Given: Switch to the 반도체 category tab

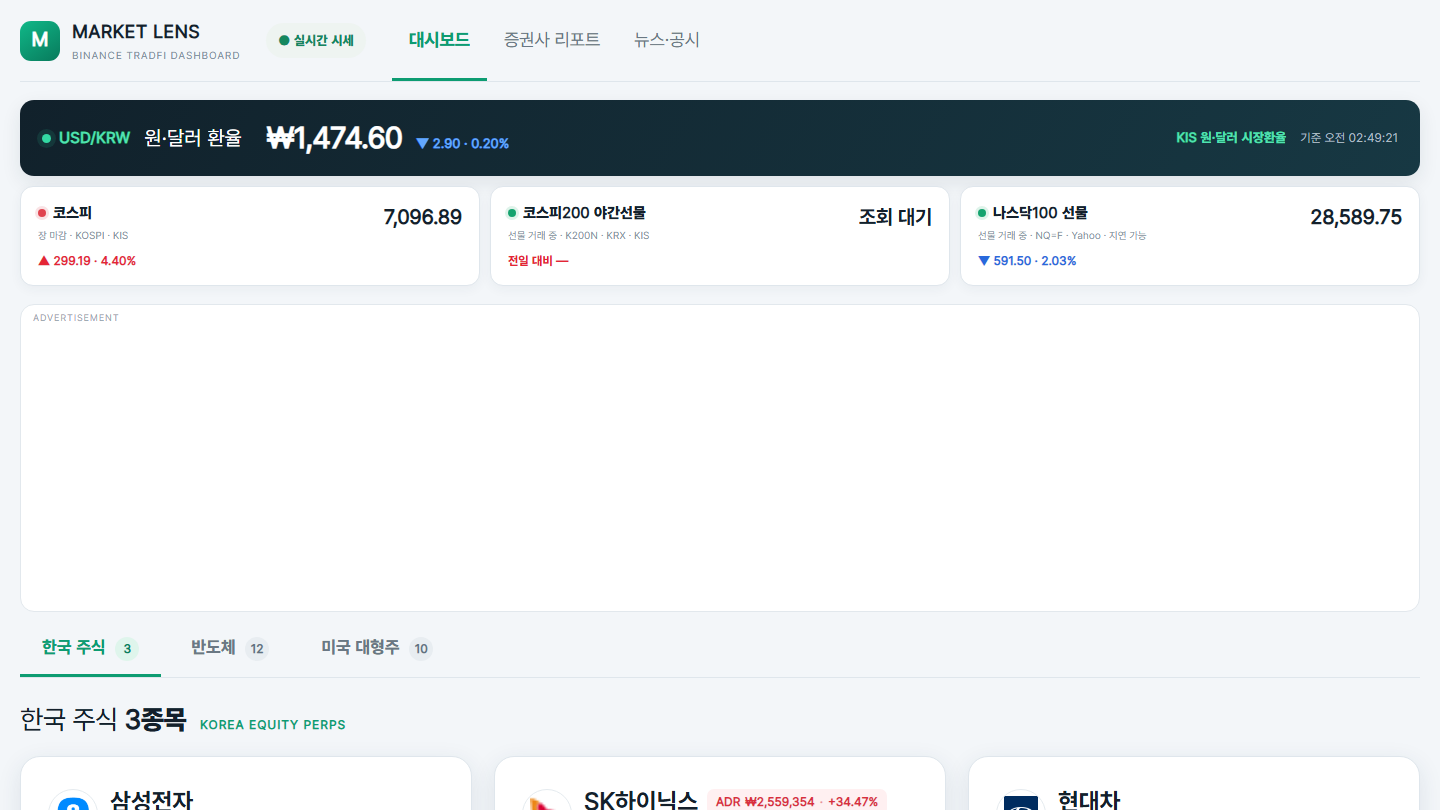Looking at the screenshot, I should click(230, 648).
